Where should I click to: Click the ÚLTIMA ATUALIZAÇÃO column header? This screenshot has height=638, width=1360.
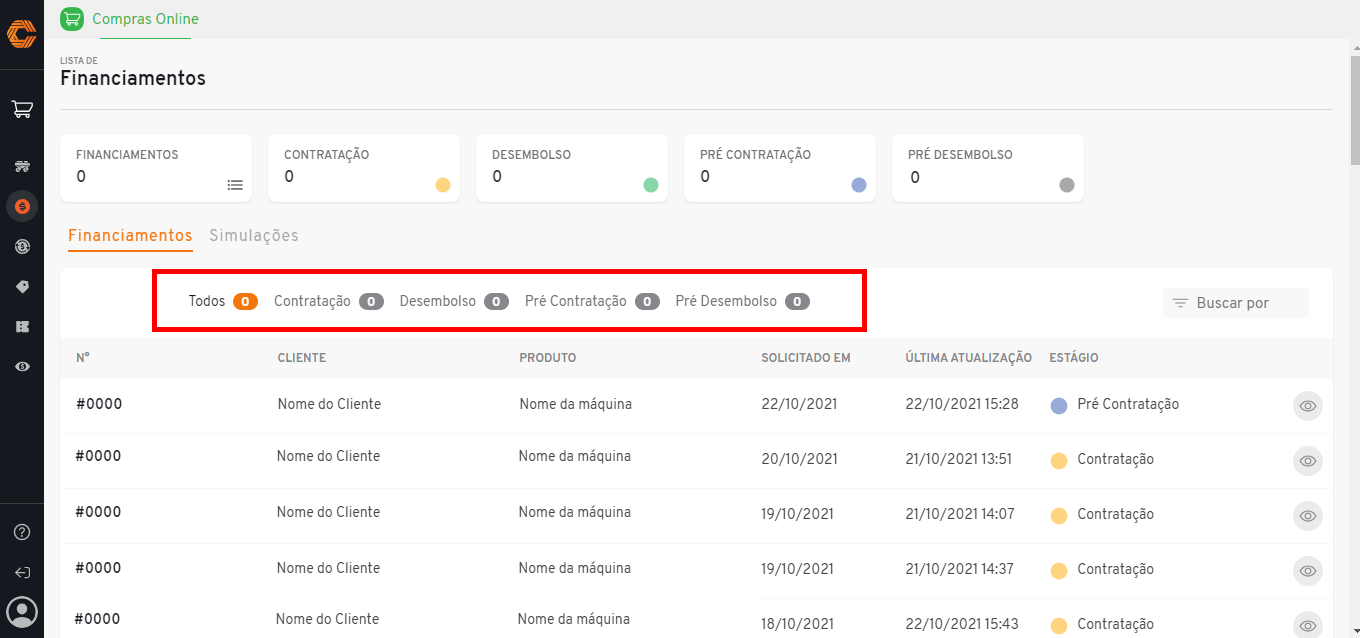point(969,358)
